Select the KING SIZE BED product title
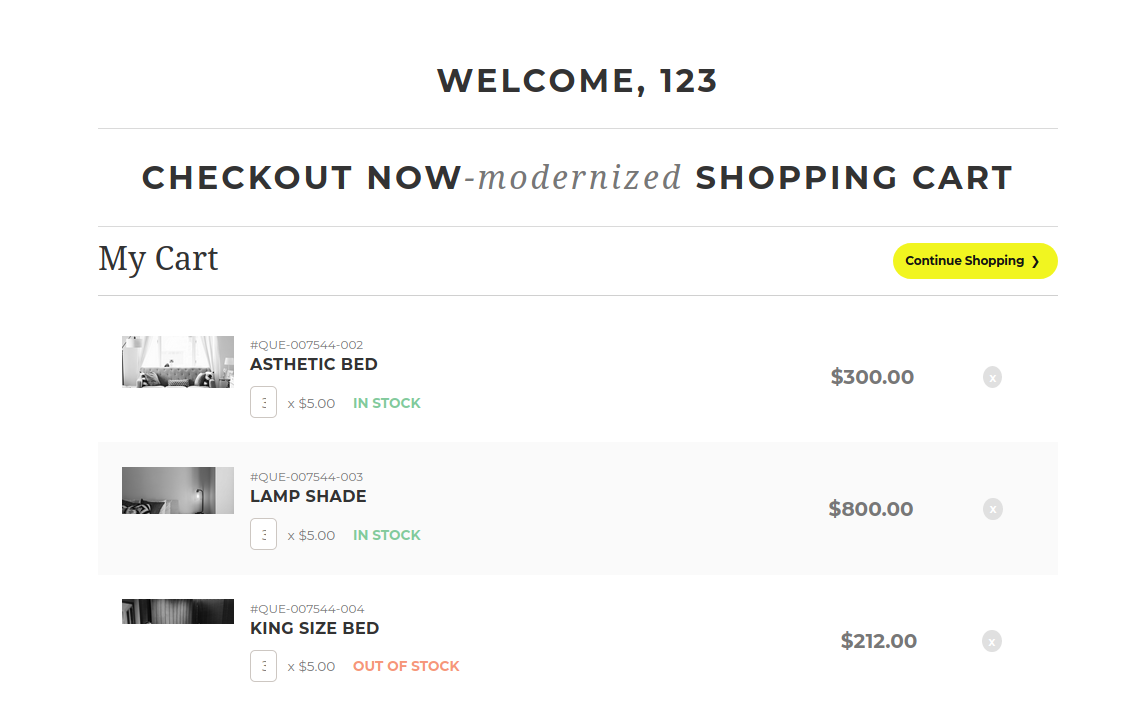 [315, 628]
